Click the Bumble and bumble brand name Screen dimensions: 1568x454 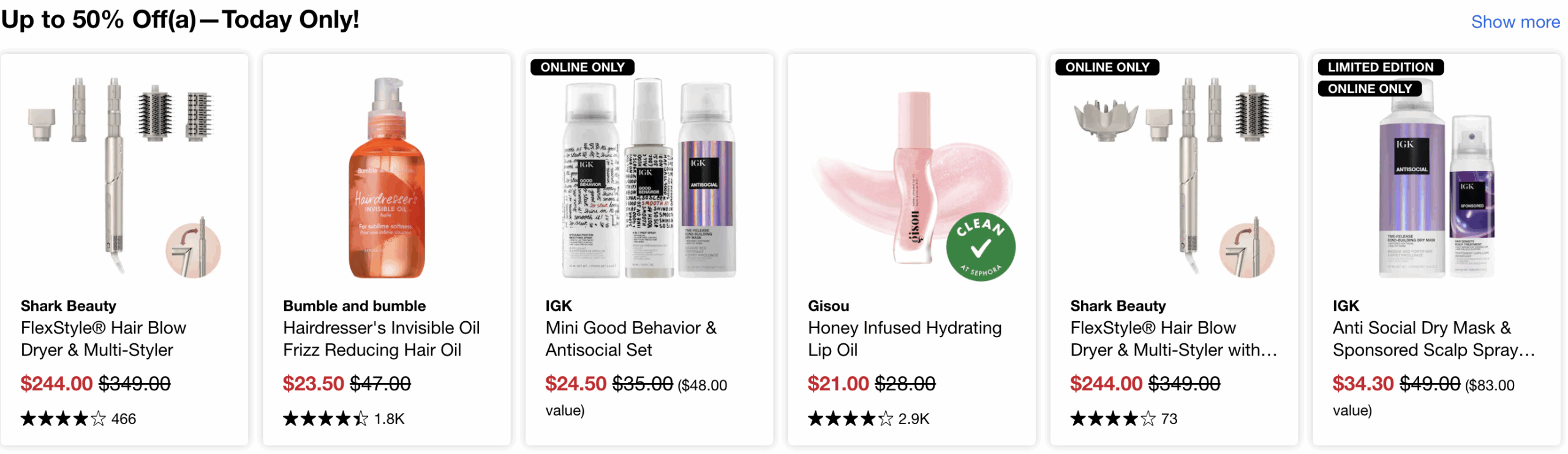click(354, 306)
